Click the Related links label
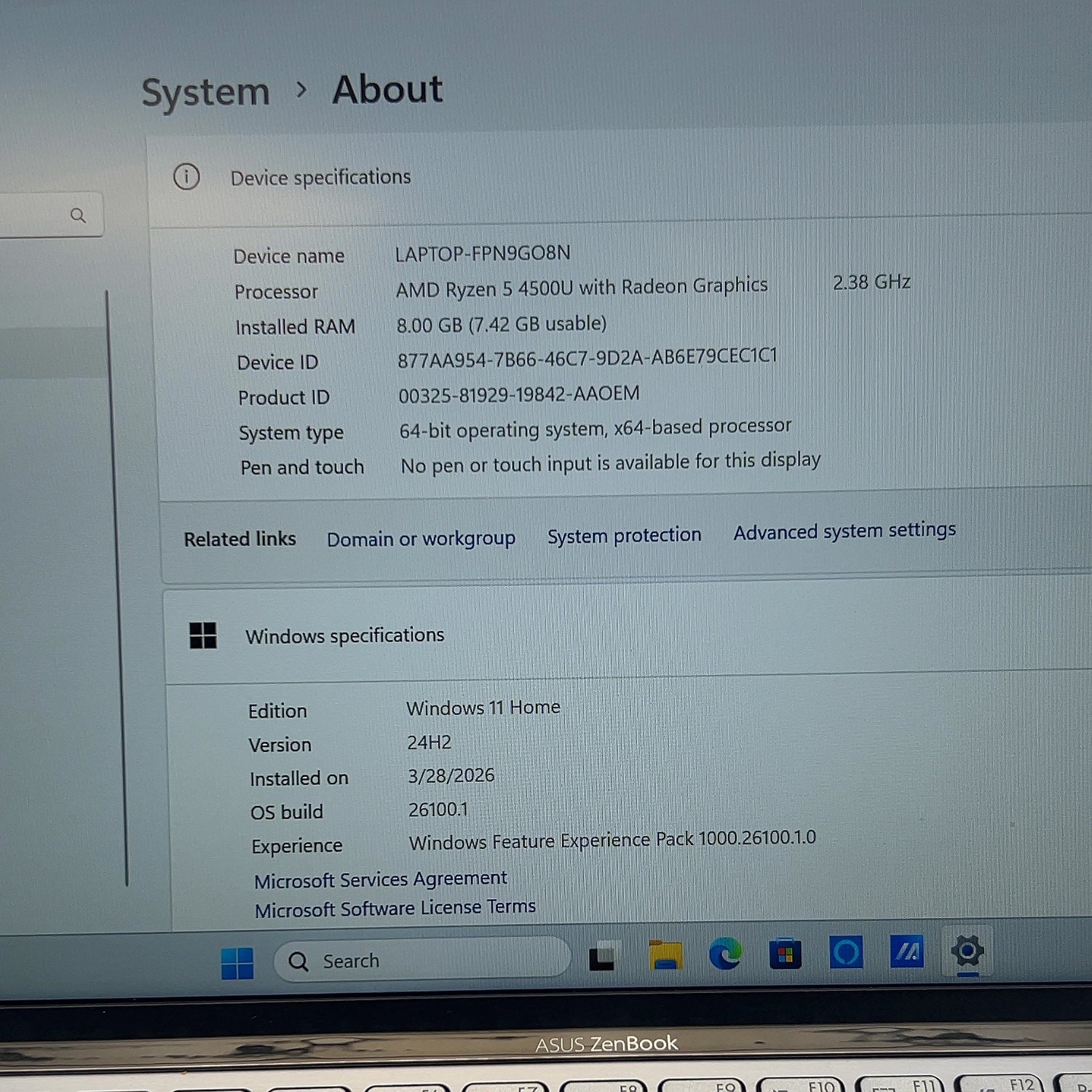This screenshot has height=1092, width=1092. coord(240,539)
